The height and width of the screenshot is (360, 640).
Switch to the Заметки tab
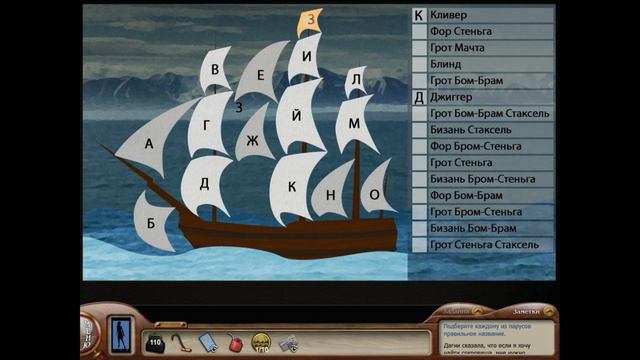pos(526,311)
